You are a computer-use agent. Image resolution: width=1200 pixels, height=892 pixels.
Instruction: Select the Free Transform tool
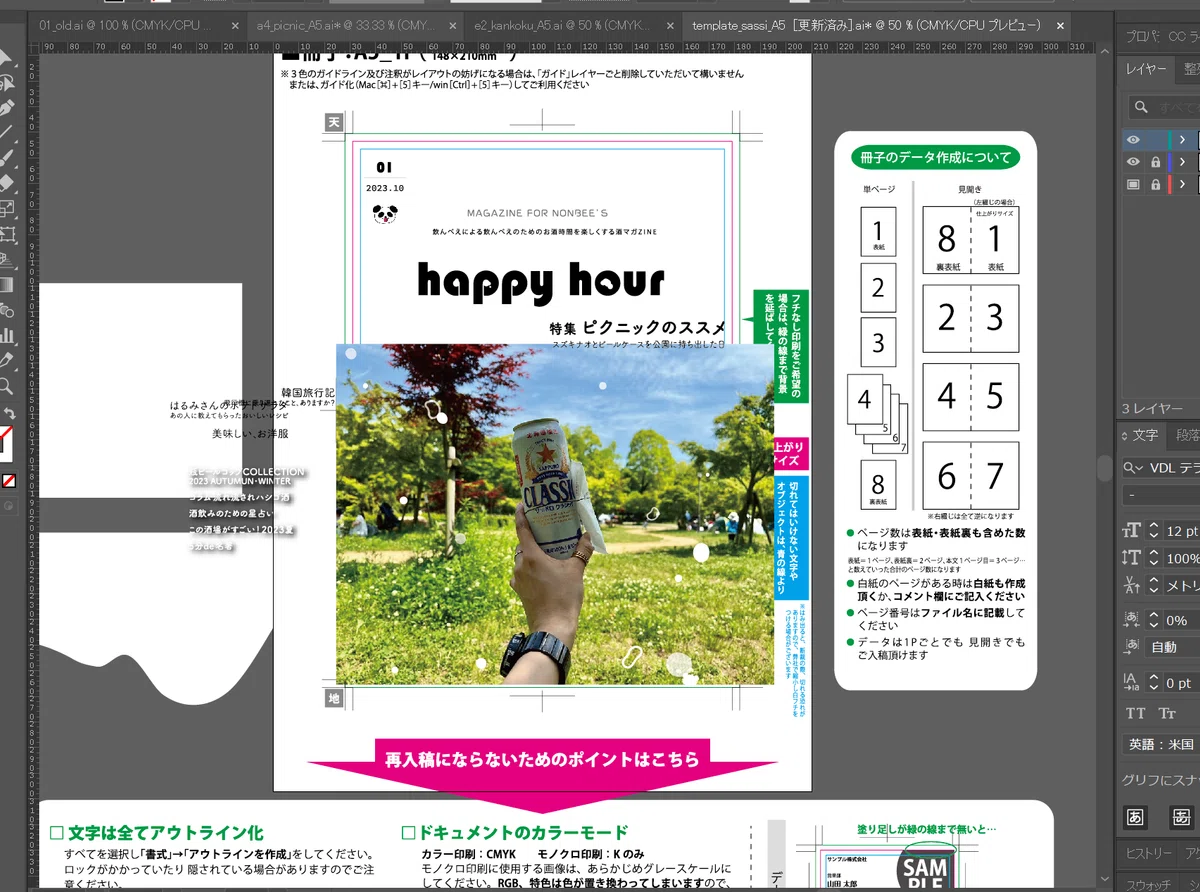(6, 236)
